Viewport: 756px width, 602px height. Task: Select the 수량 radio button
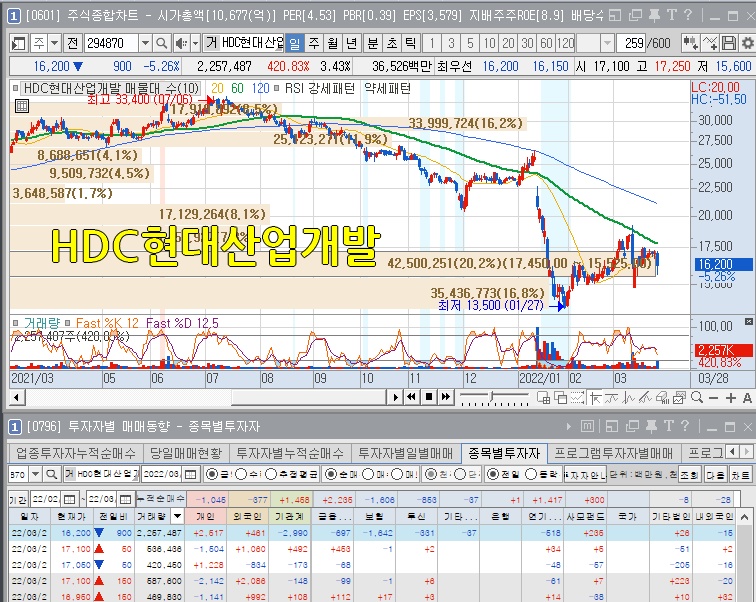(241, 474)
